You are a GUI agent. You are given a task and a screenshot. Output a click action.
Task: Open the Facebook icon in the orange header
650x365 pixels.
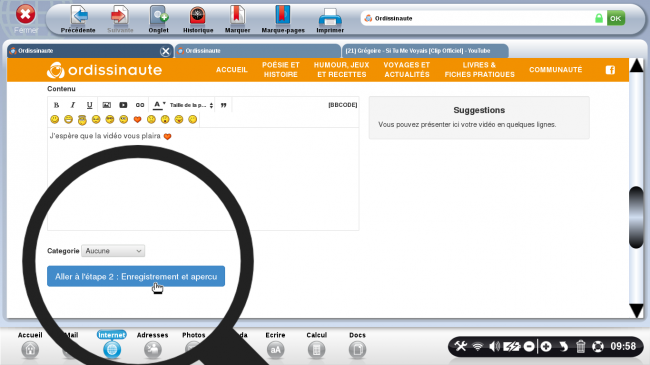tap(610, 70)
